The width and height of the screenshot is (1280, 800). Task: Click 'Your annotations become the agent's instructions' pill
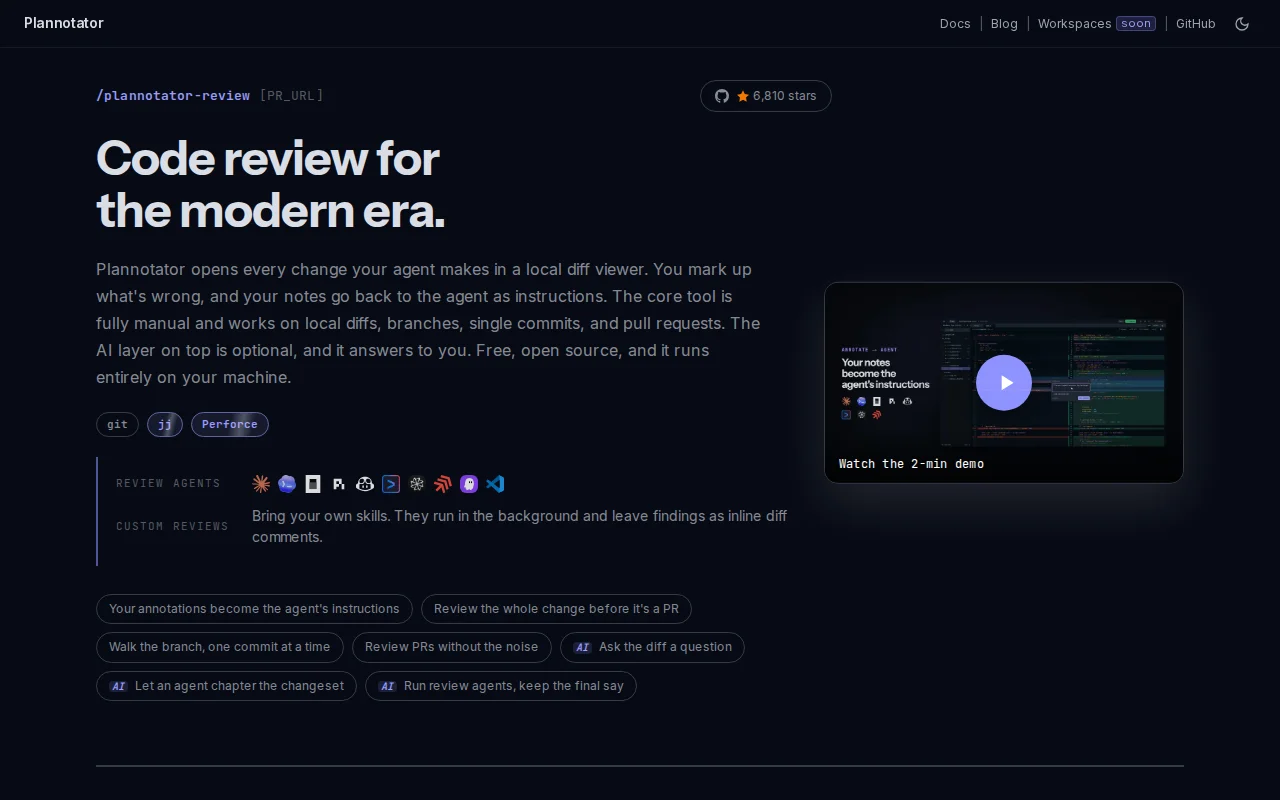[254, 609]
